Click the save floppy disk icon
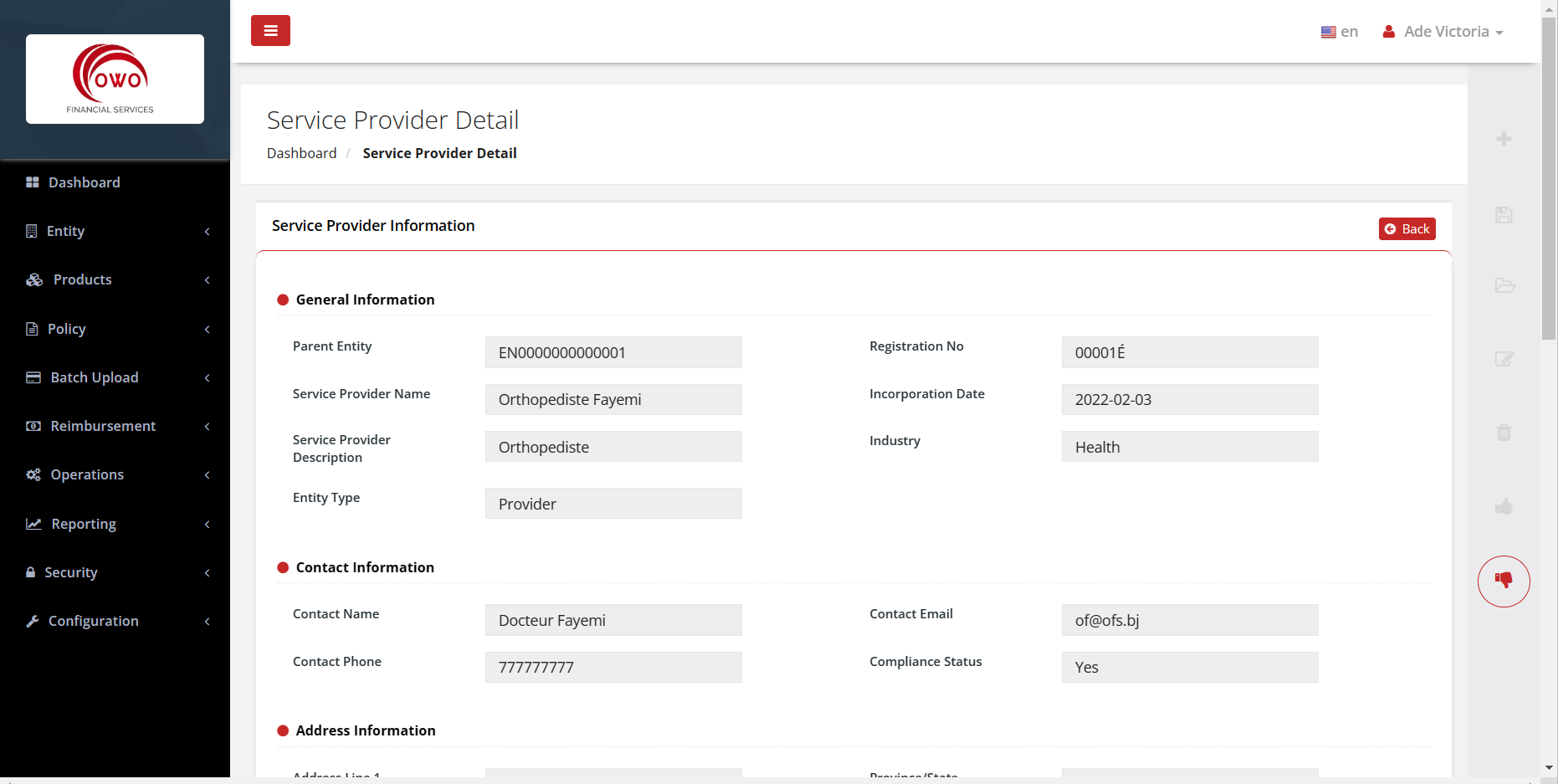1558x784 pixels. [x=1504, y=215]
